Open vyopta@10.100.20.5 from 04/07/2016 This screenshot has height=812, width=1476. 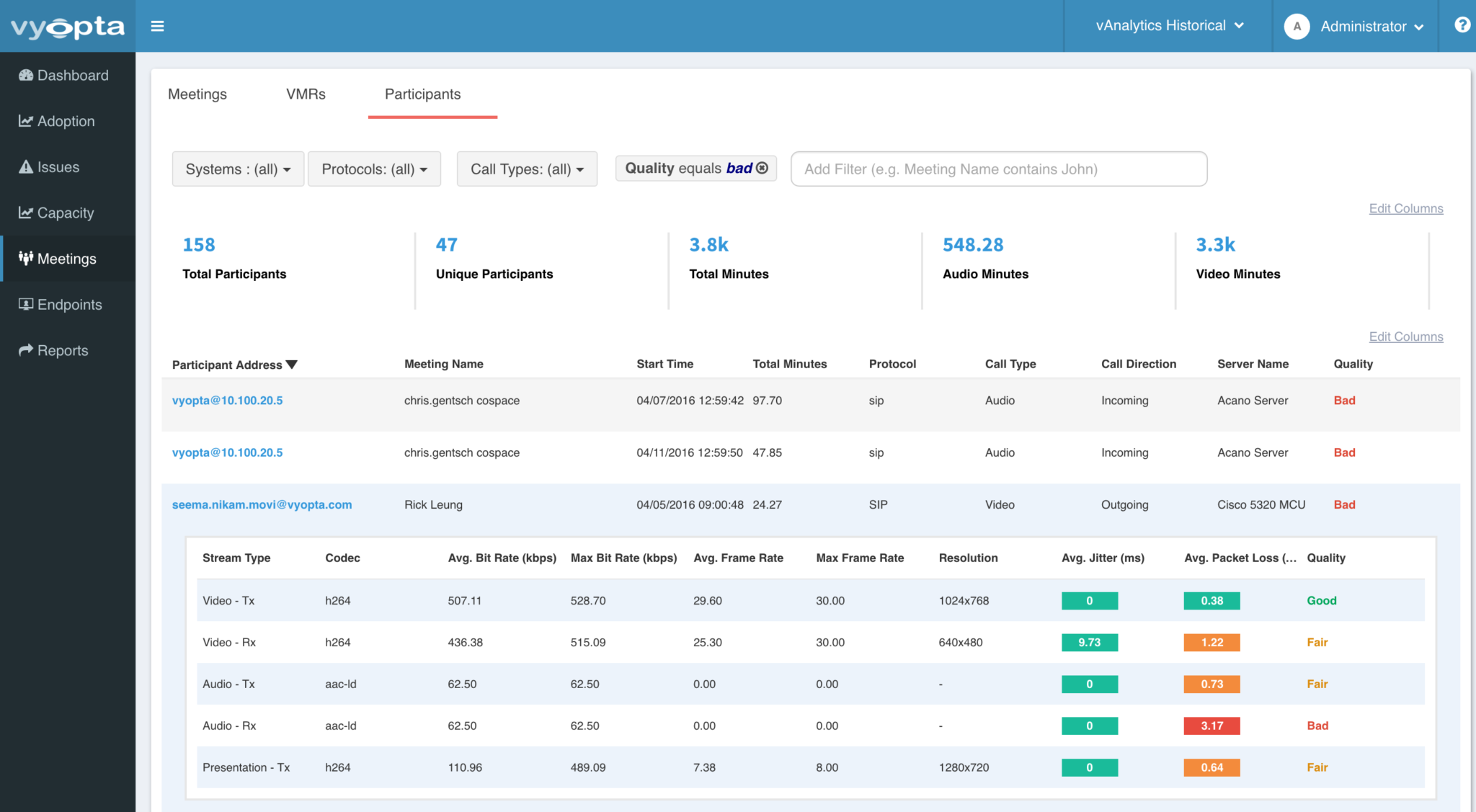coord(227,401)
